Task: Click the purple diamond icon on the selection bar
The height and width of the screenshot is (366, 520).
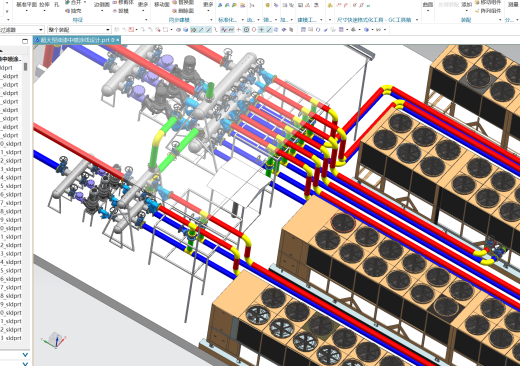Action: (284, 30)
